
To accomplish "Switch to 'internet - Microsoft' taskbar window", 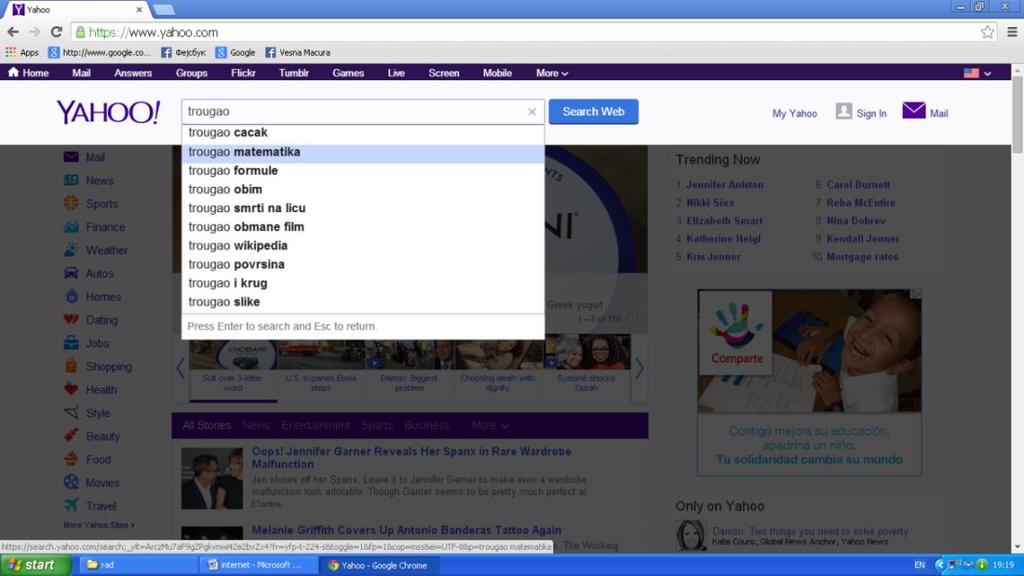I will 258,565.
